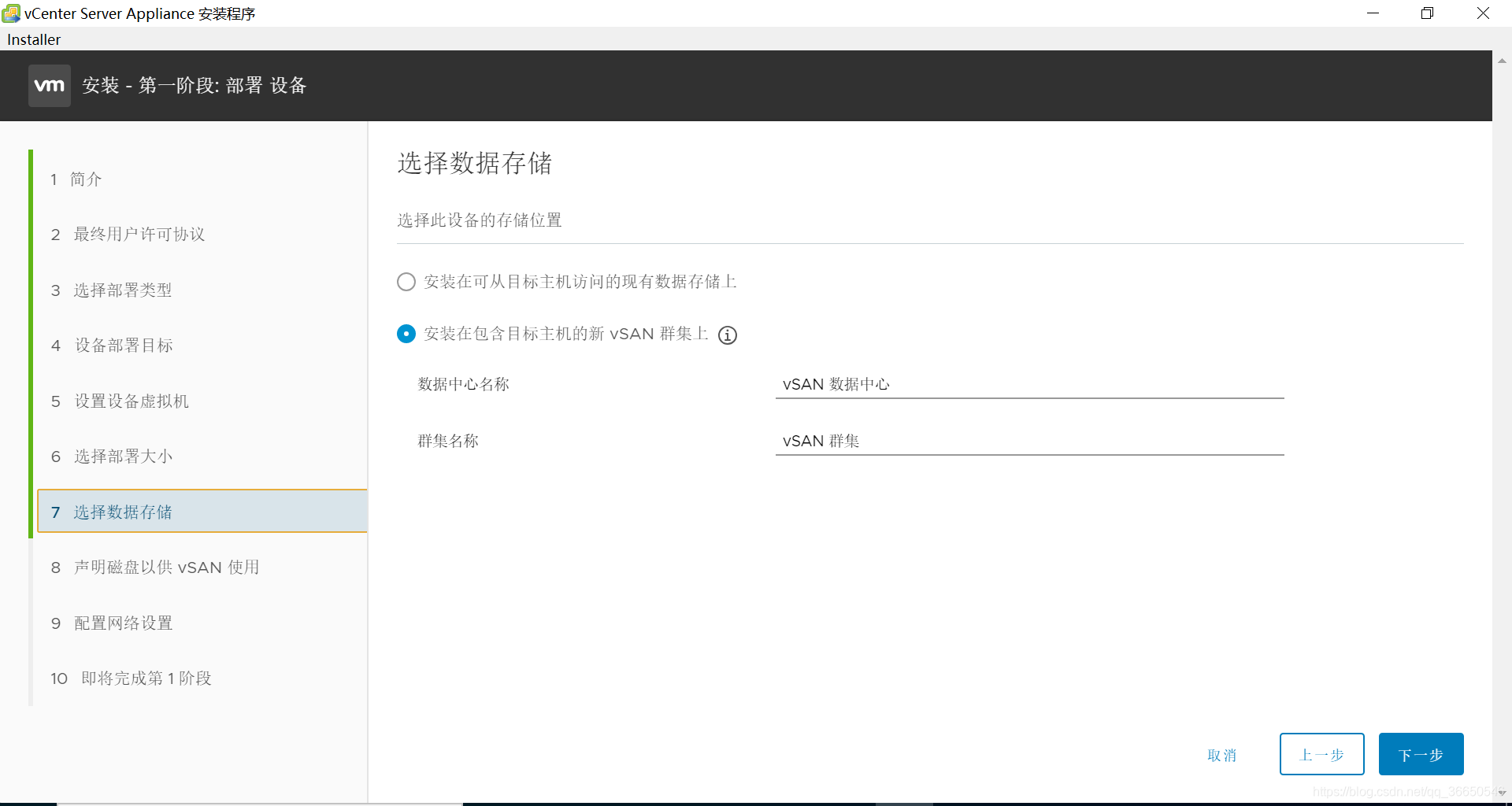Click the 选择数据存储 page heading
Image resolution: width=1512 pixels, height=806 pixels.
(x=475, y=163)
